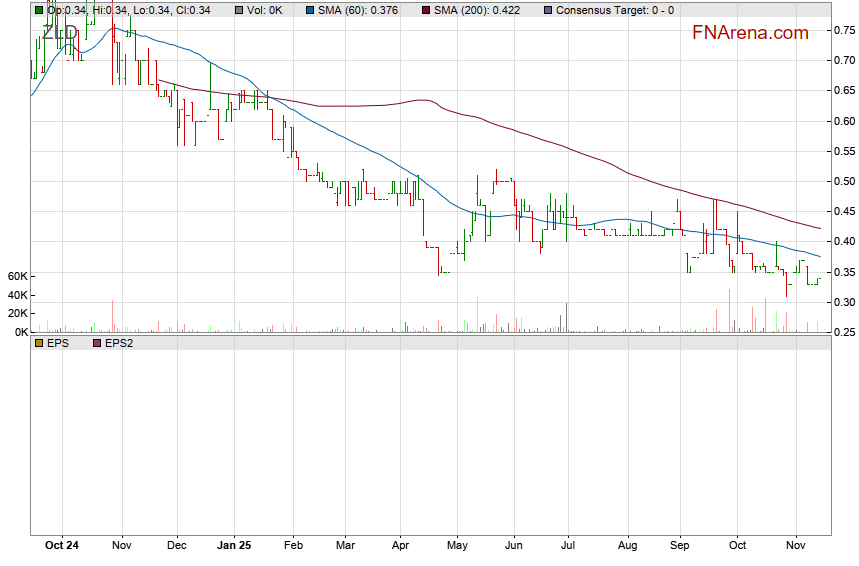Viewport: 859px width, 566px height.
Task: Toggle the SMA (200): 0.422 legend label
Action: pyautogui.click(x=476, y=10)
